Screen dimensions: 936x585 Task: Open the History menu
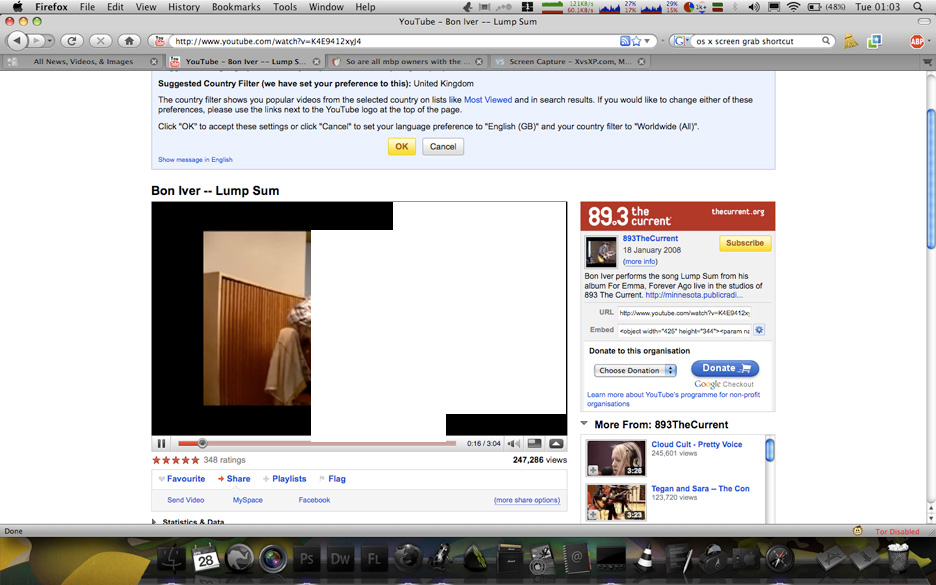(184, 7)
